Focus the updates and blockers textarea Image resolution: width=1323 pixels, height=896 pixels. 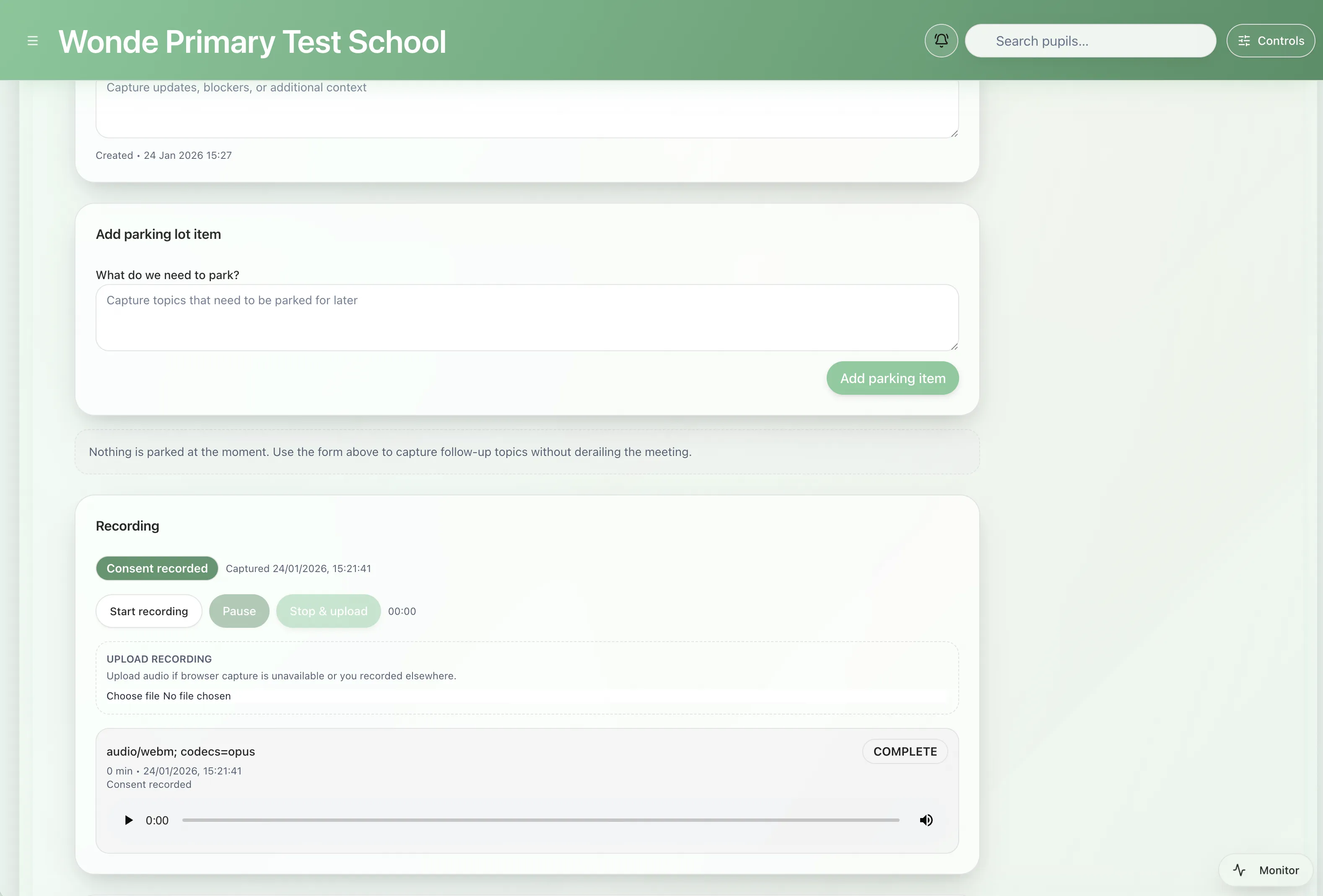pos(527,108)
